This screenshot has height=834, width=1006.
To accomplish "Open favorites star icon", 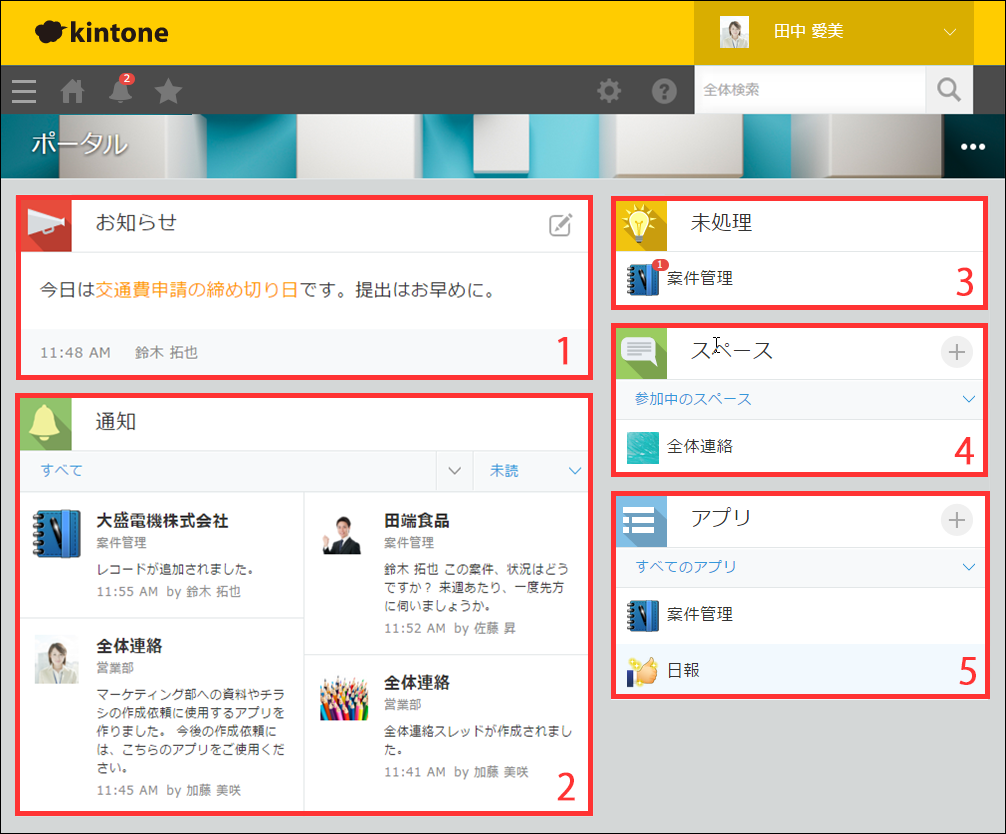I will pyautogui.click(x=168, y=91).
